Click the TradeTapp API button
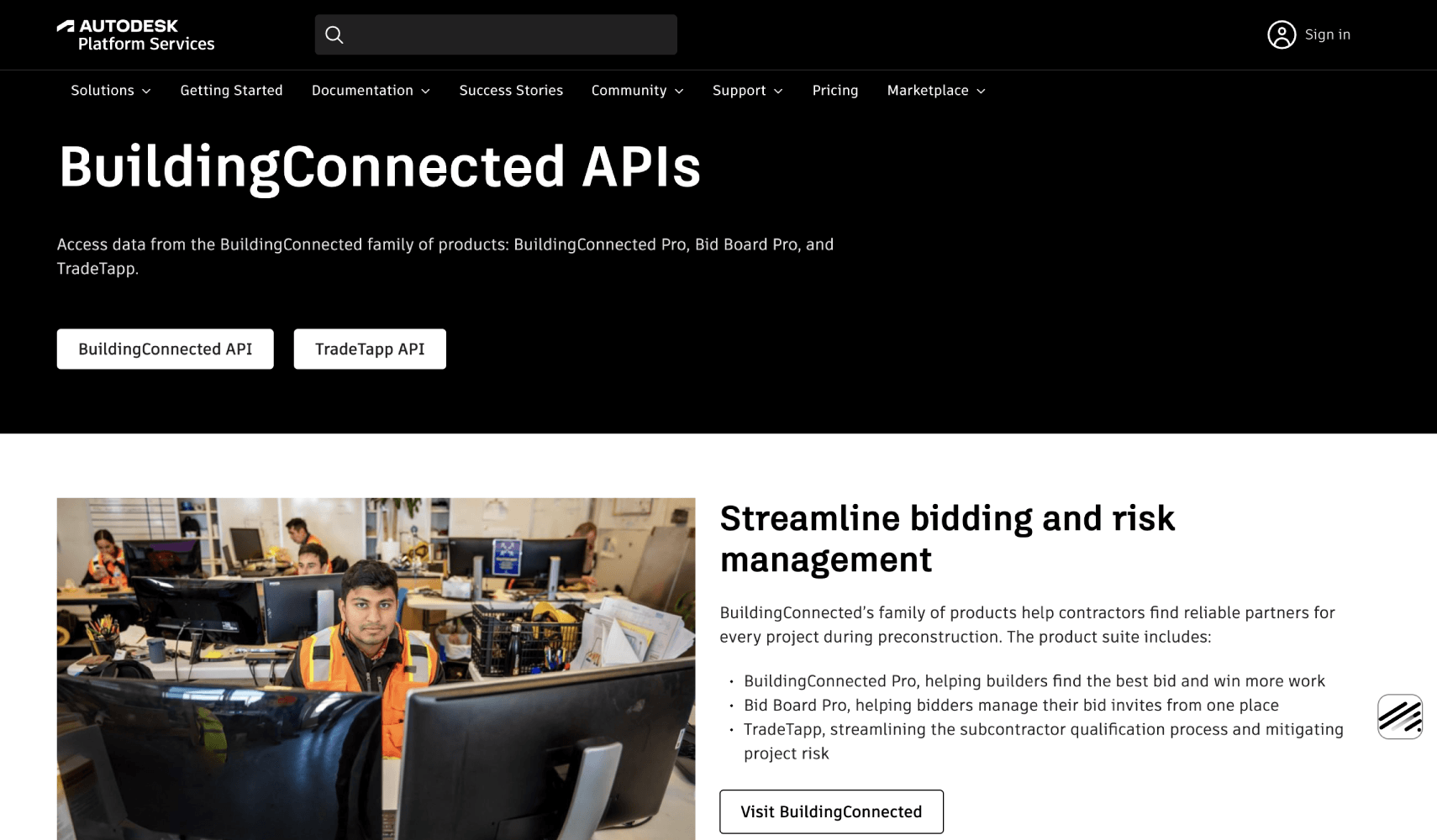This screenshot has height=840, width=1437. (370, 349)
